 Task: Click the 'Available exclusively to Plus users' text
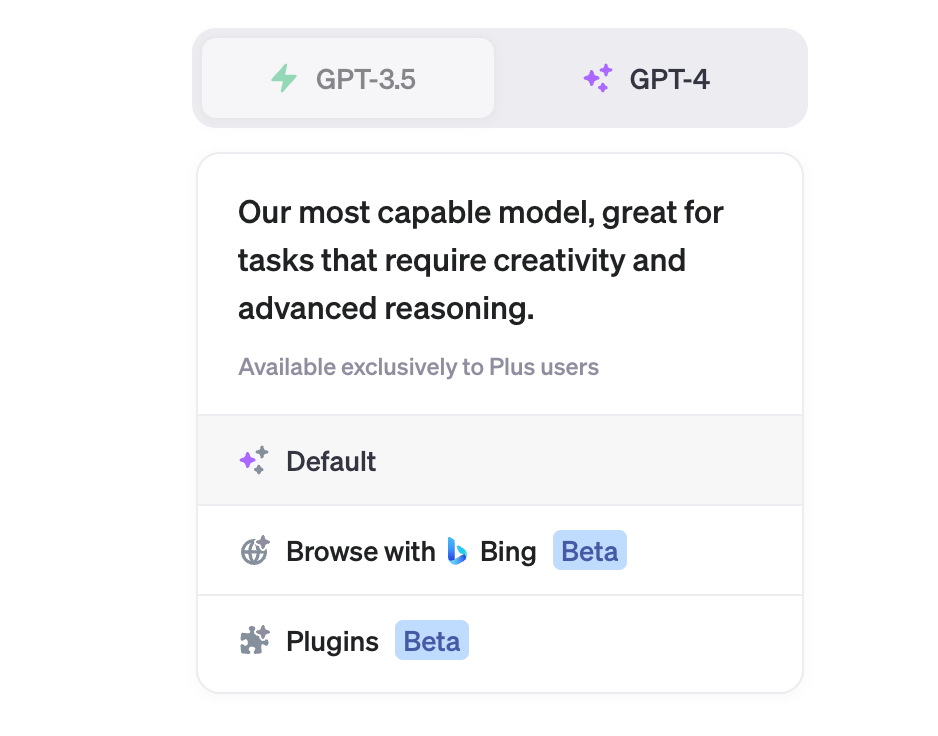pos(418,367)
